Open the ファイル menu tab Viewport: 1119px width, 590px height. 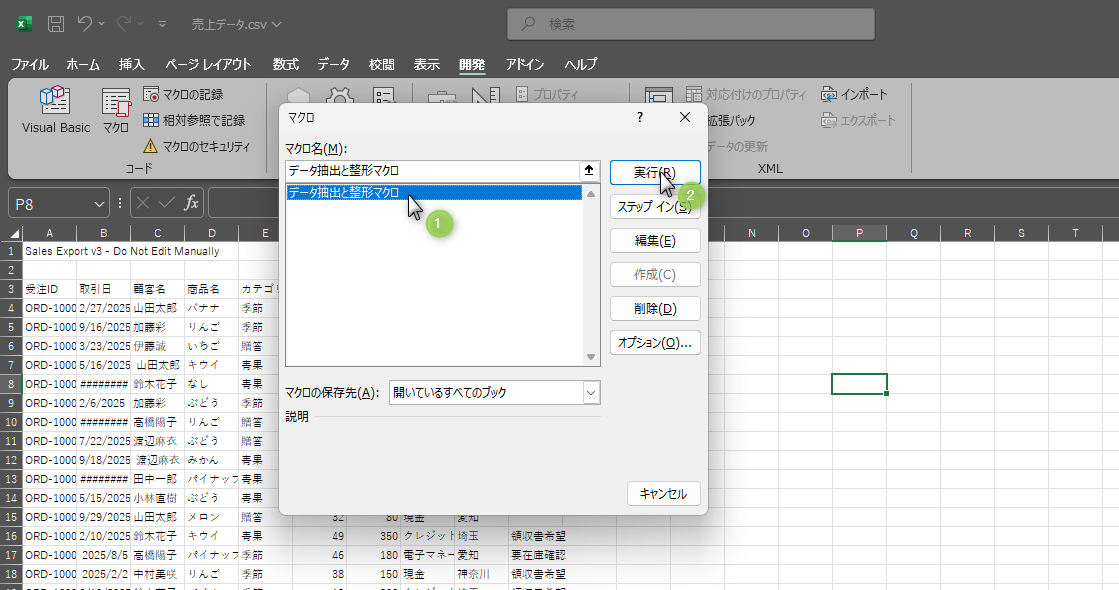29,64
